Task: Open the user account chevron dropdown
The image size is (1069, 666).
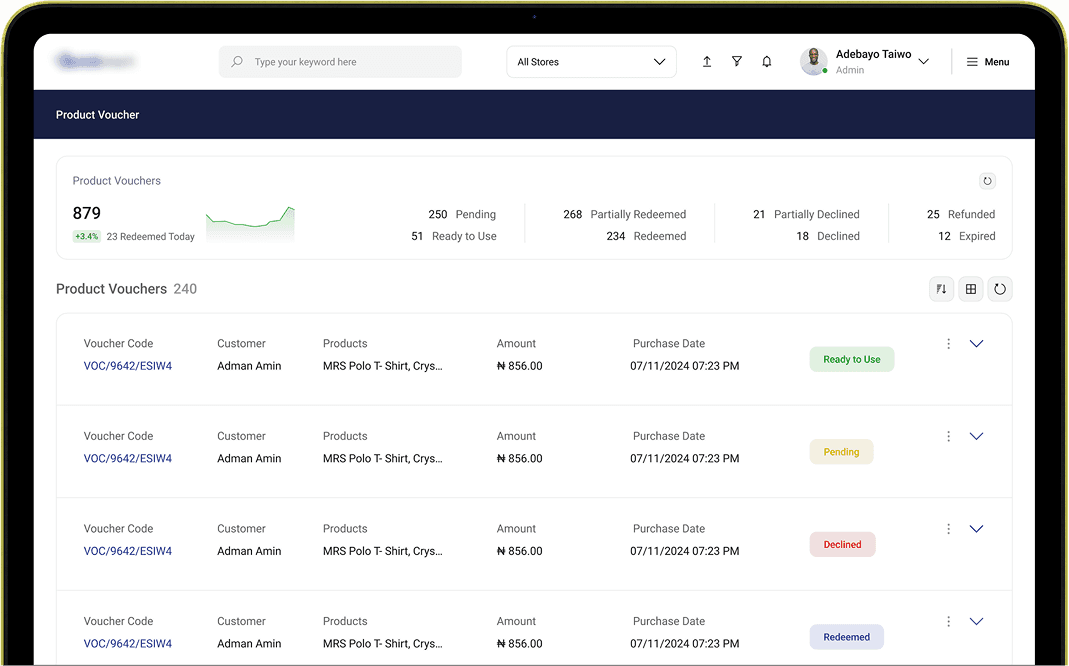Action: point(924,61)
